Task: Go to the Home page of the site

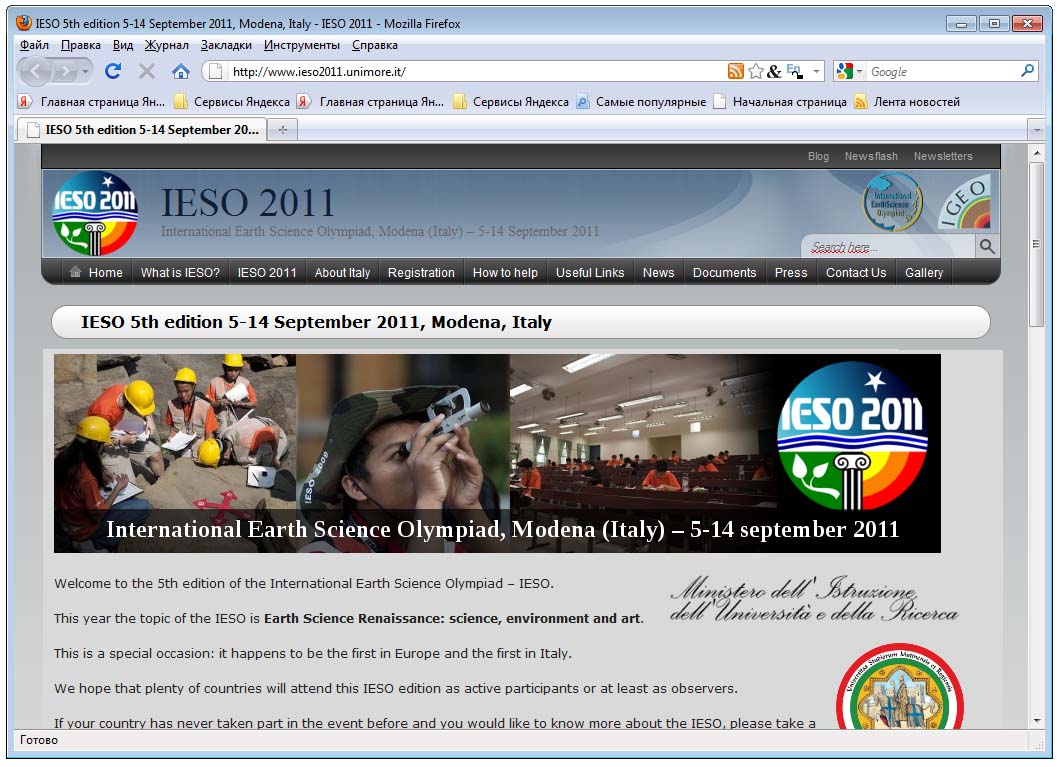Action: coord(96,272)
